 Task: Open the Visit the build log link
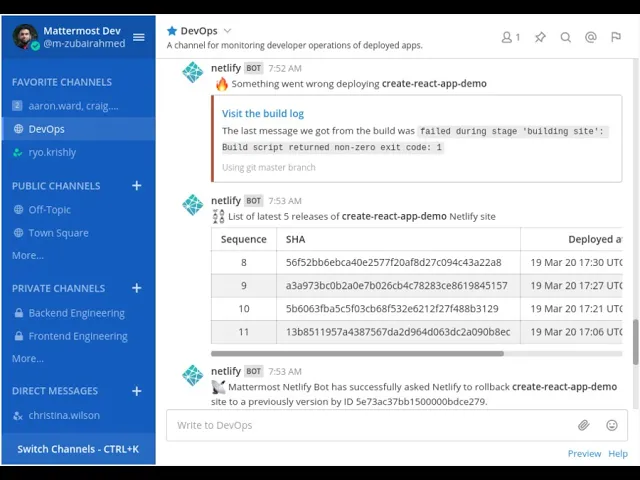(263, 113)
